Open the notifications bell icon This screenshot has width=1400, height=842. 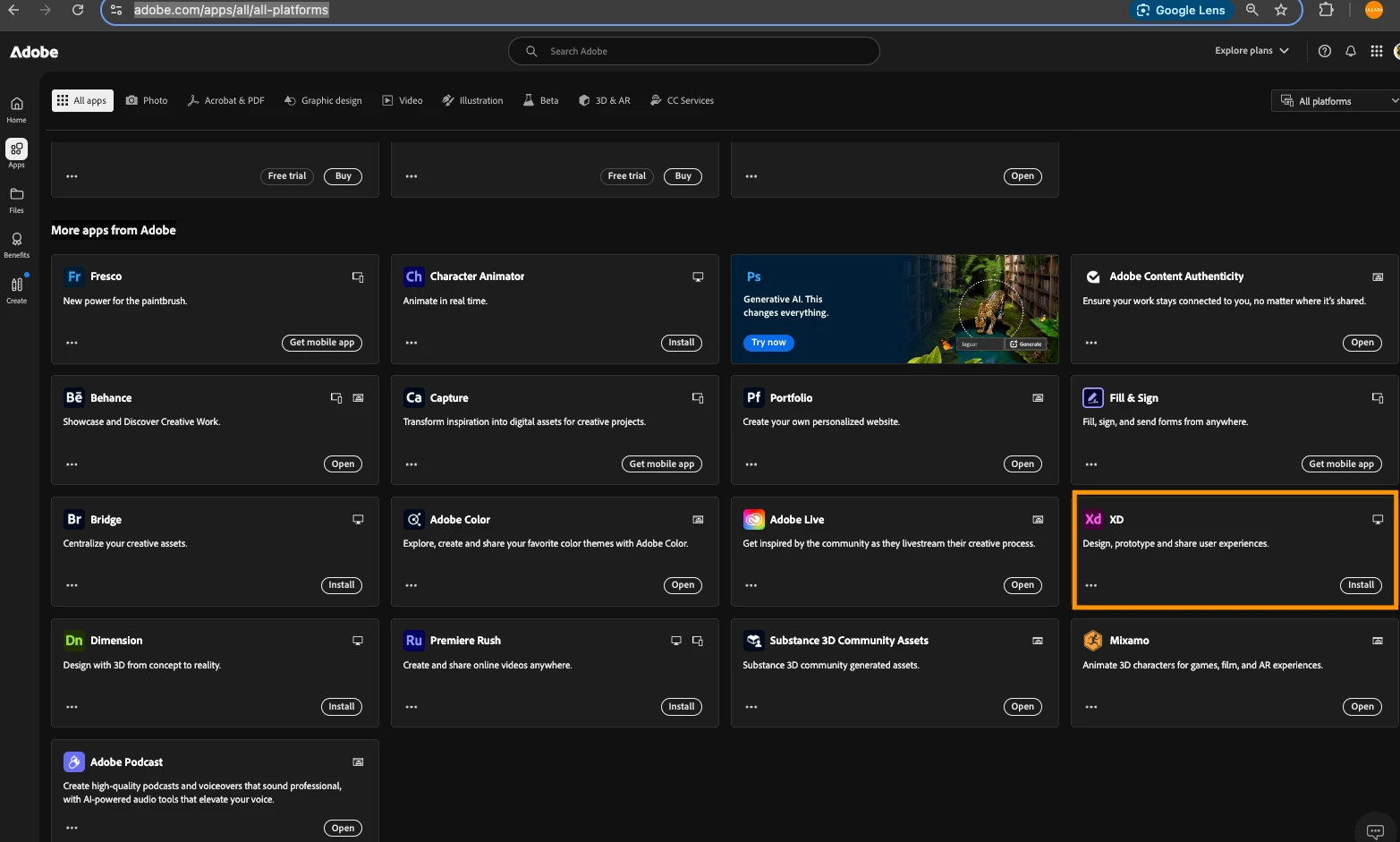pos(1351,51)
